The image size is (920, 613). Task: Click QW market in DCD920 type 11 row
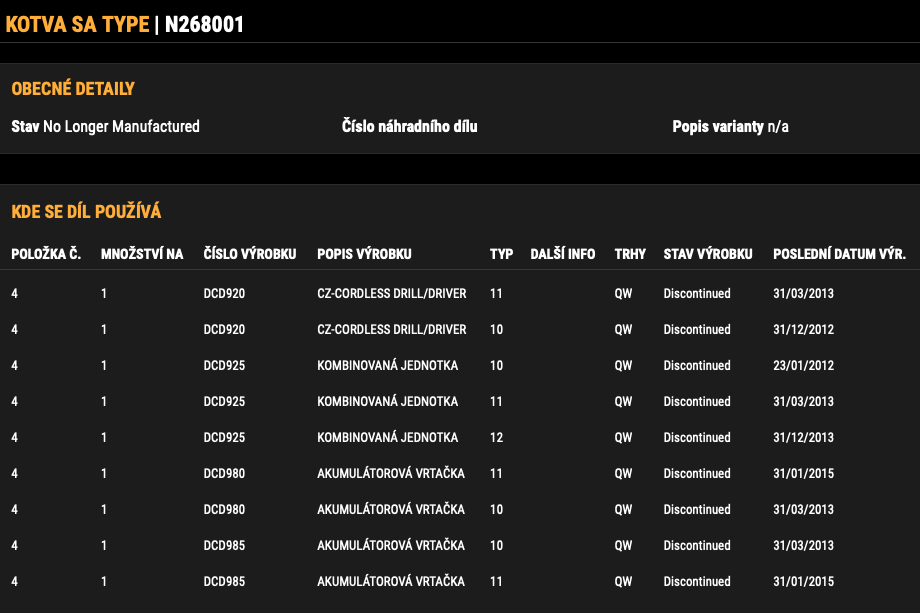click(623, 293)
